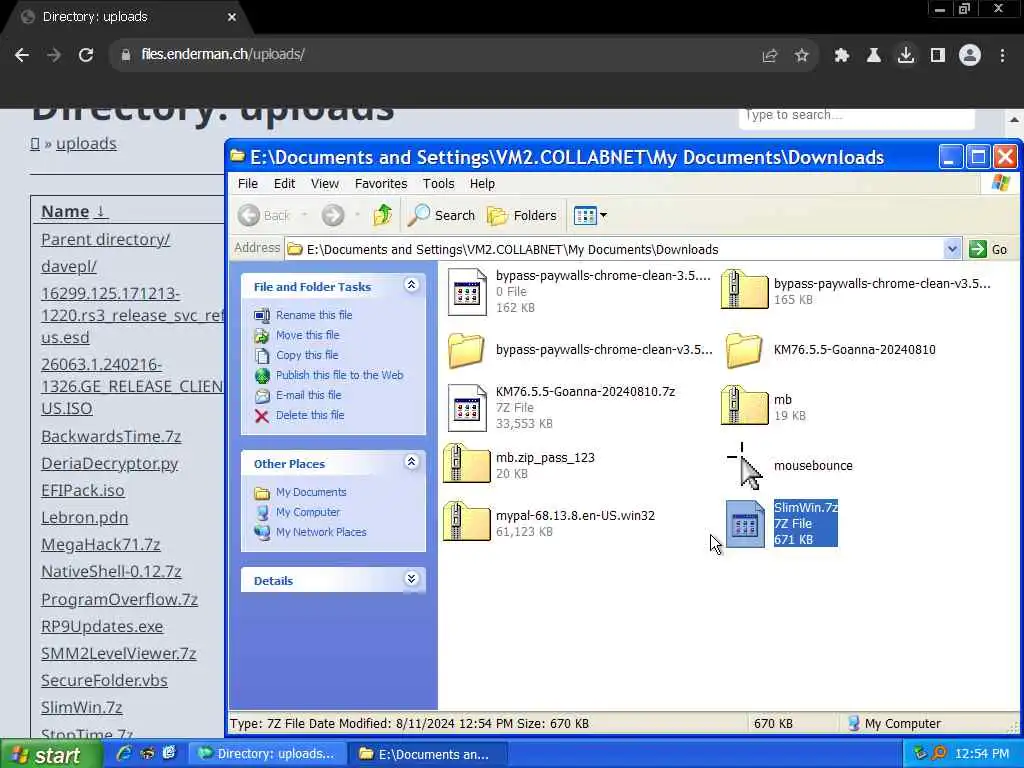Open Chrome three-dot menu

(1002, 56)
